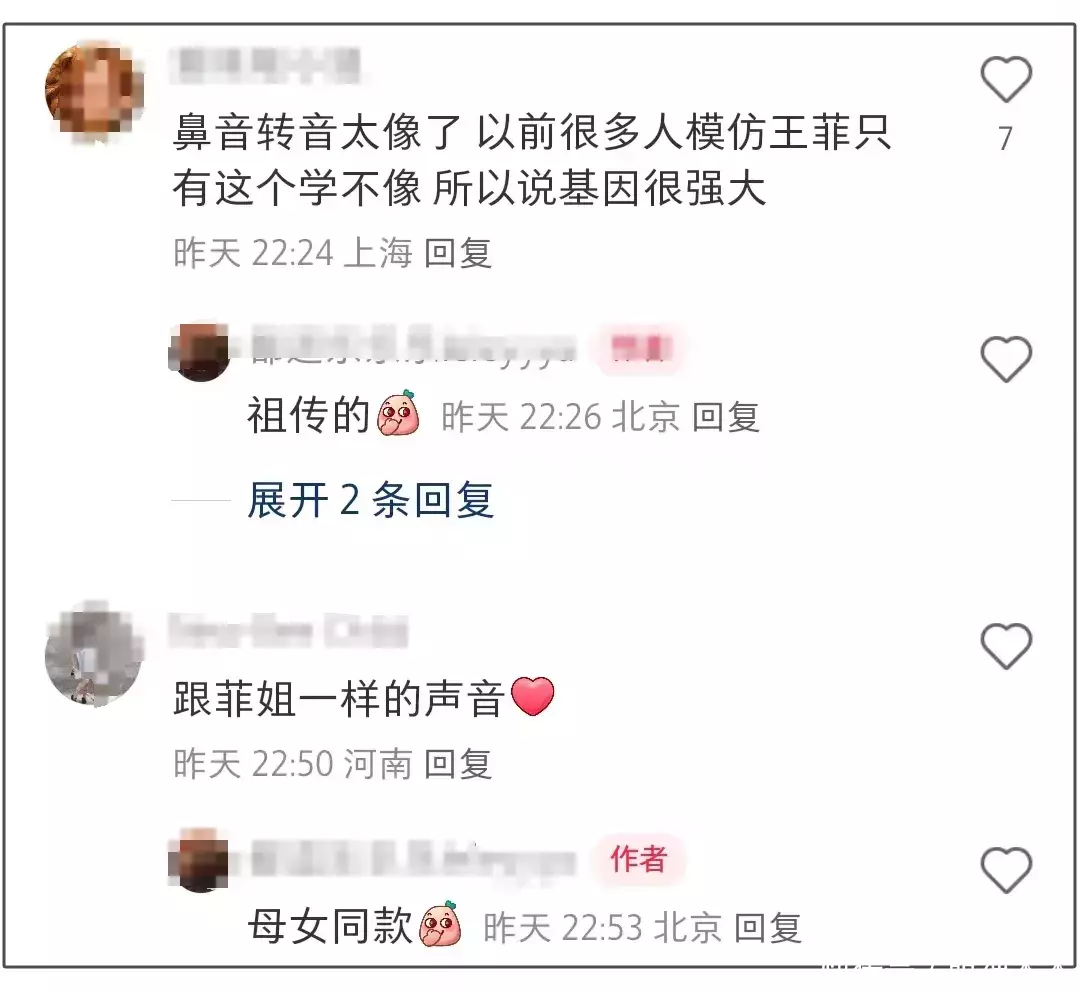Viewport: 1080px width, 991px height.
Task: Like the 母女同款 author reply
Action: click(1006, 870)
